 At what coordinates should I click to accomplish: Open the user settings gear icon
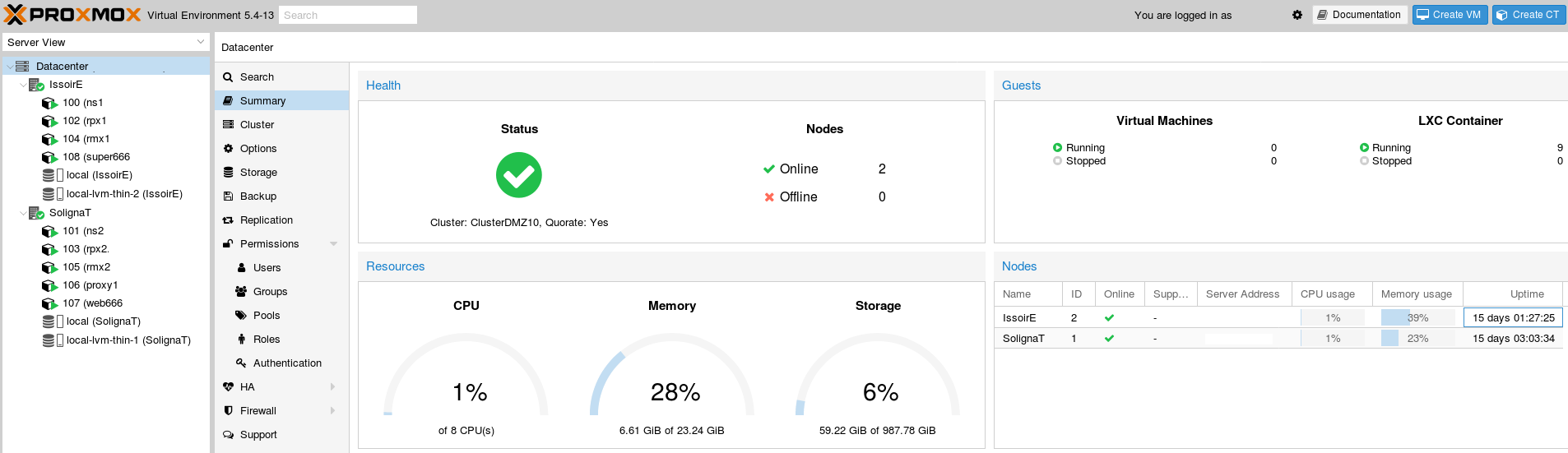(1297, 15)
